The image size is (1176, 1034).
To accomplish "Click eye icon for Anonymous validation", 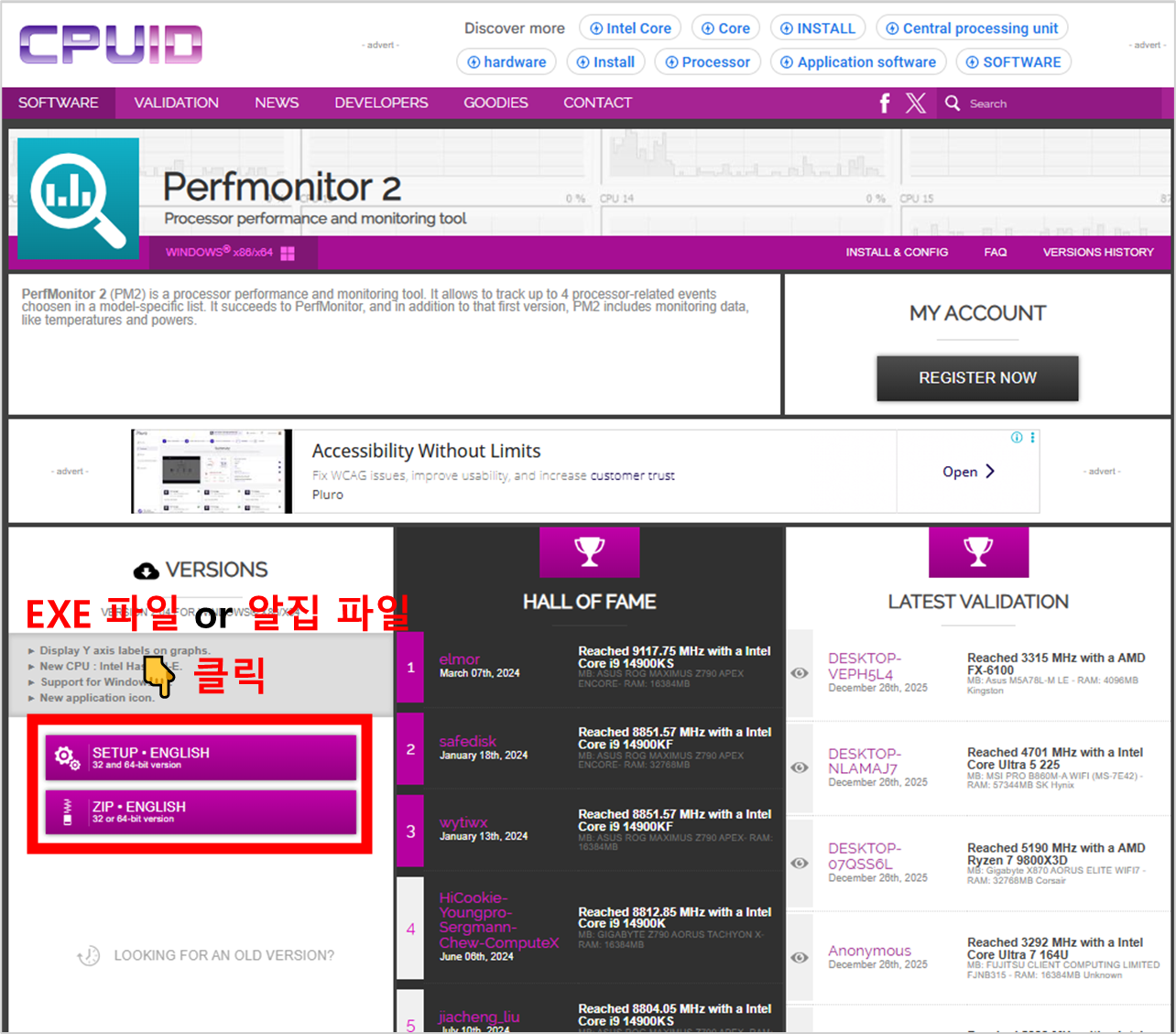I will pos(800,957).
